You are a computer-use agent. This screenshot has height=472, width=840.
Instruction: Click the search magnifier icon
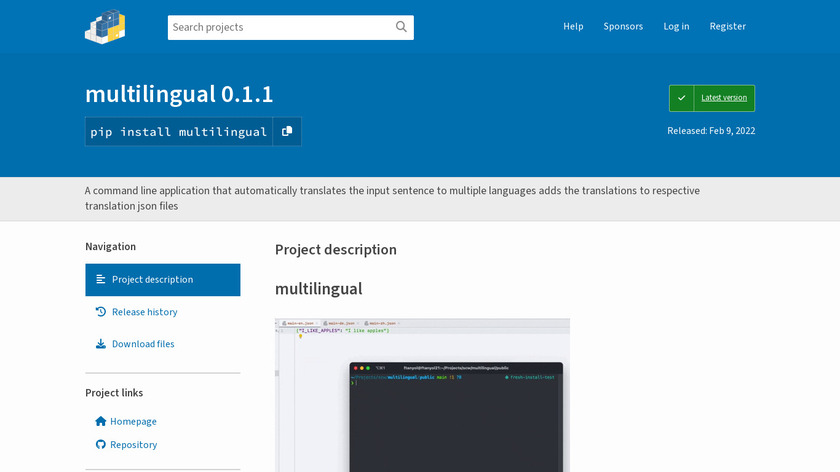401,27
